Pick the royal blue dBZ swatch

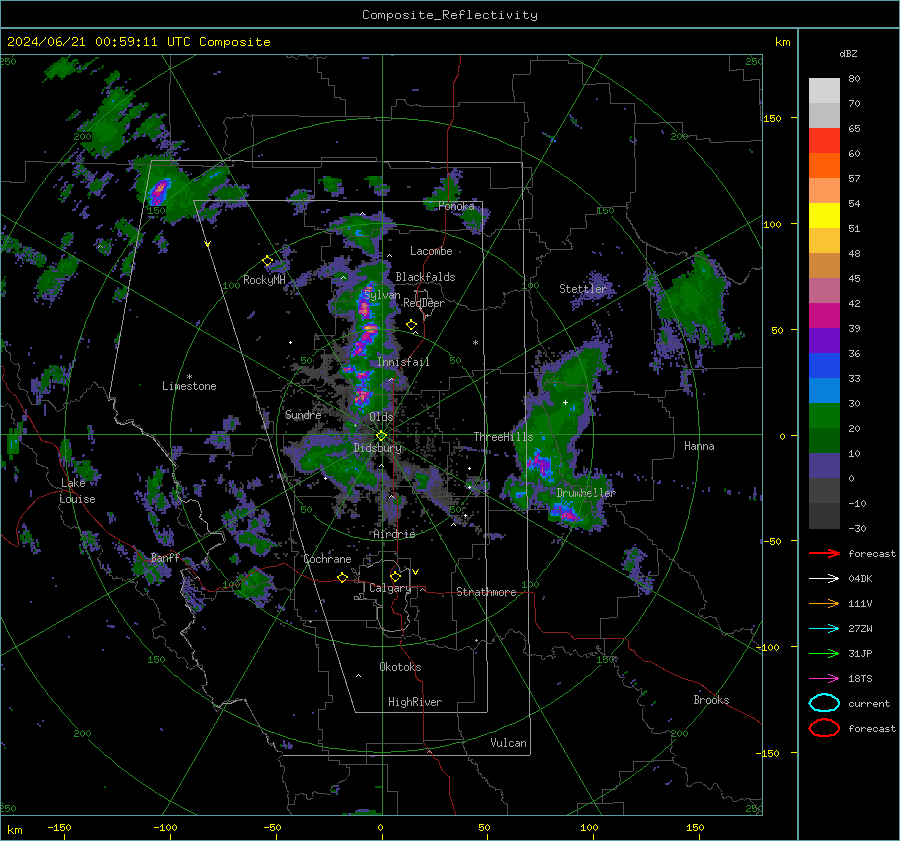[x=824, y=365]
